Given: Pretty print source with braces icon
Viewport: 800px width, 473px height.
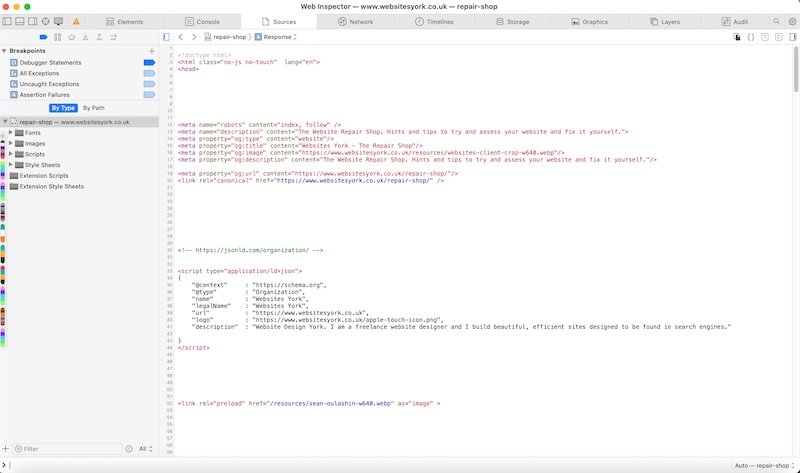Looking at the screenshot, I should coord(751,37).
